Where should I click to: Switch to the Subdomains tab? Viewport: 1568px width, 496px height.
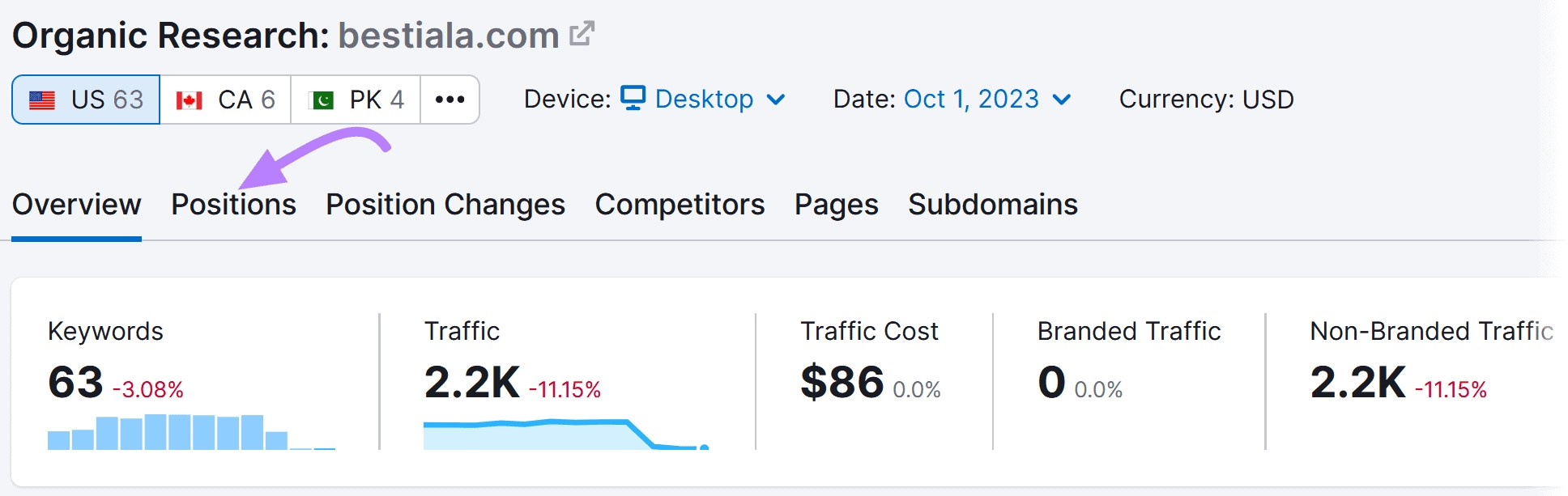(x=992, y=205)
